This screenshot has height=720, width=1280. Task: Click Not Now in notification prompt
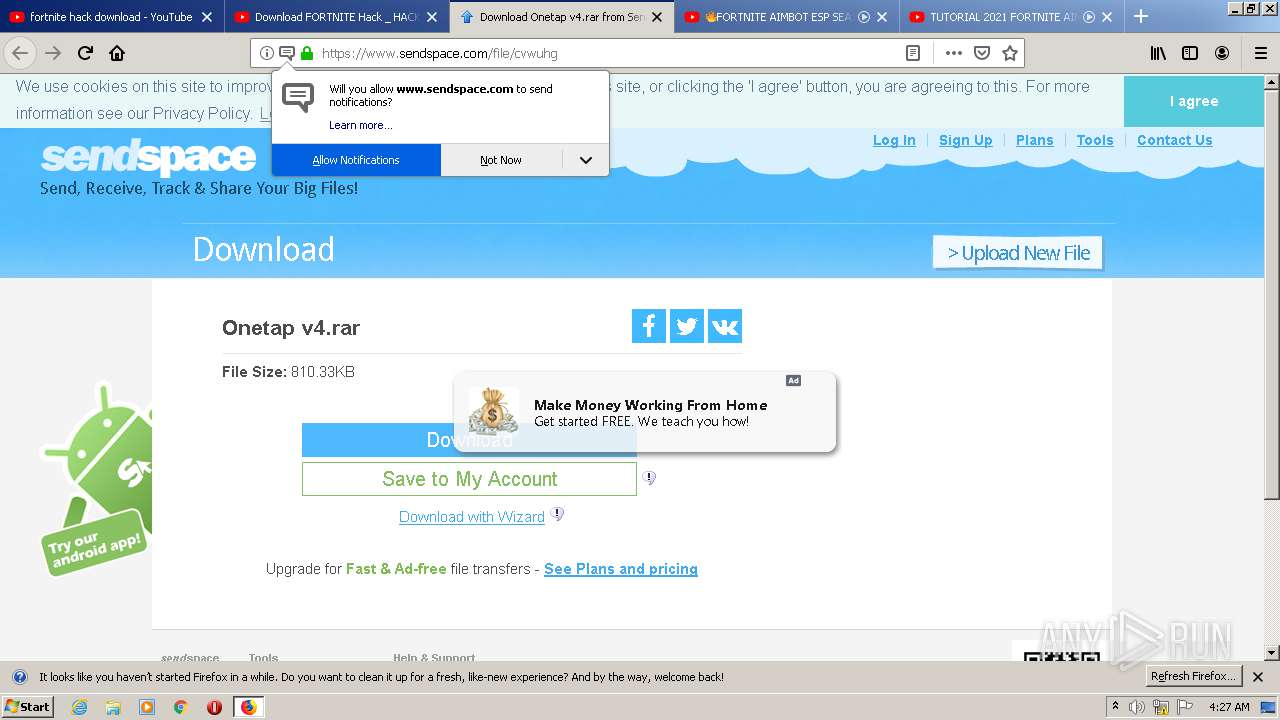(x=501, y=160)
